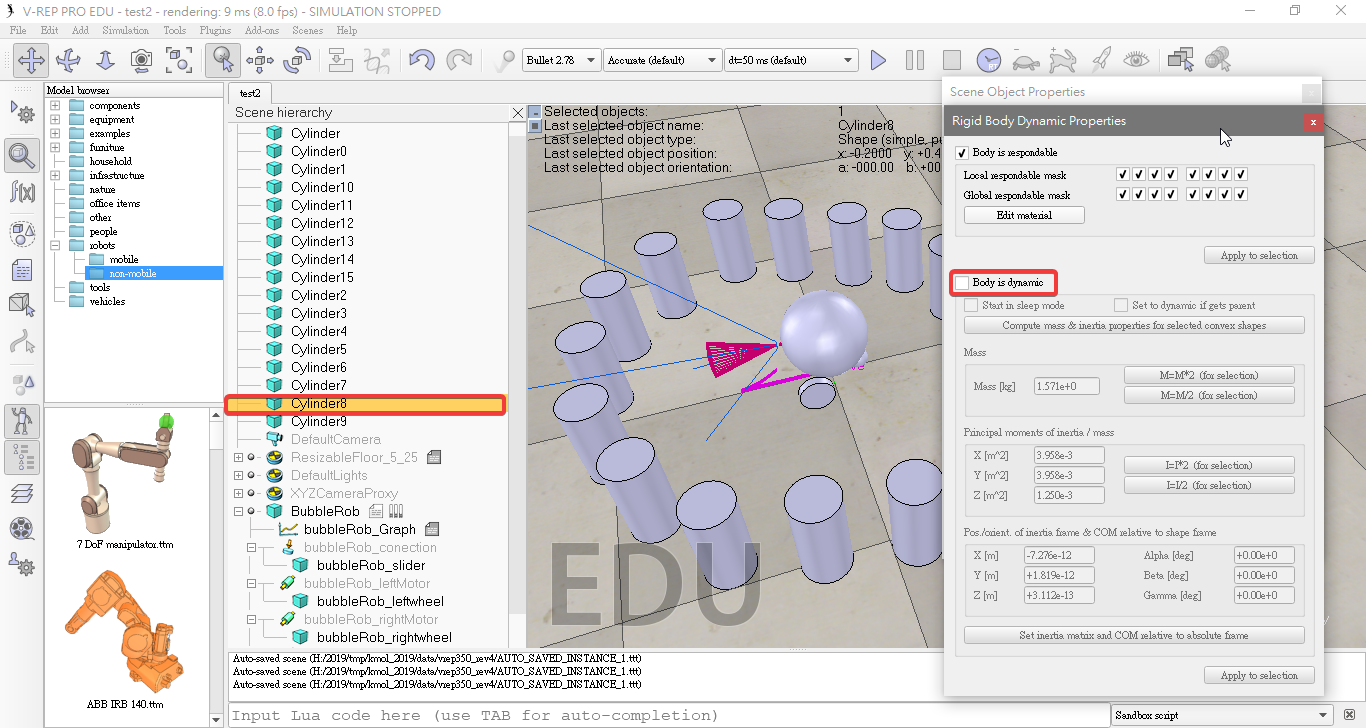Click the object rotate tool icon
This screenshot has width=1366, height=728.
click(x=297, y=60)
